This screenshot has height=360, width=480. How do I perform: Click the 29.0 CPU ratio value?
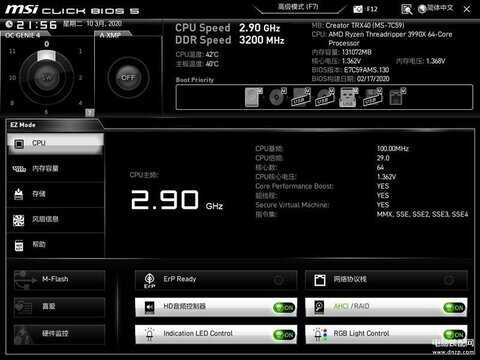click(383, 158)
